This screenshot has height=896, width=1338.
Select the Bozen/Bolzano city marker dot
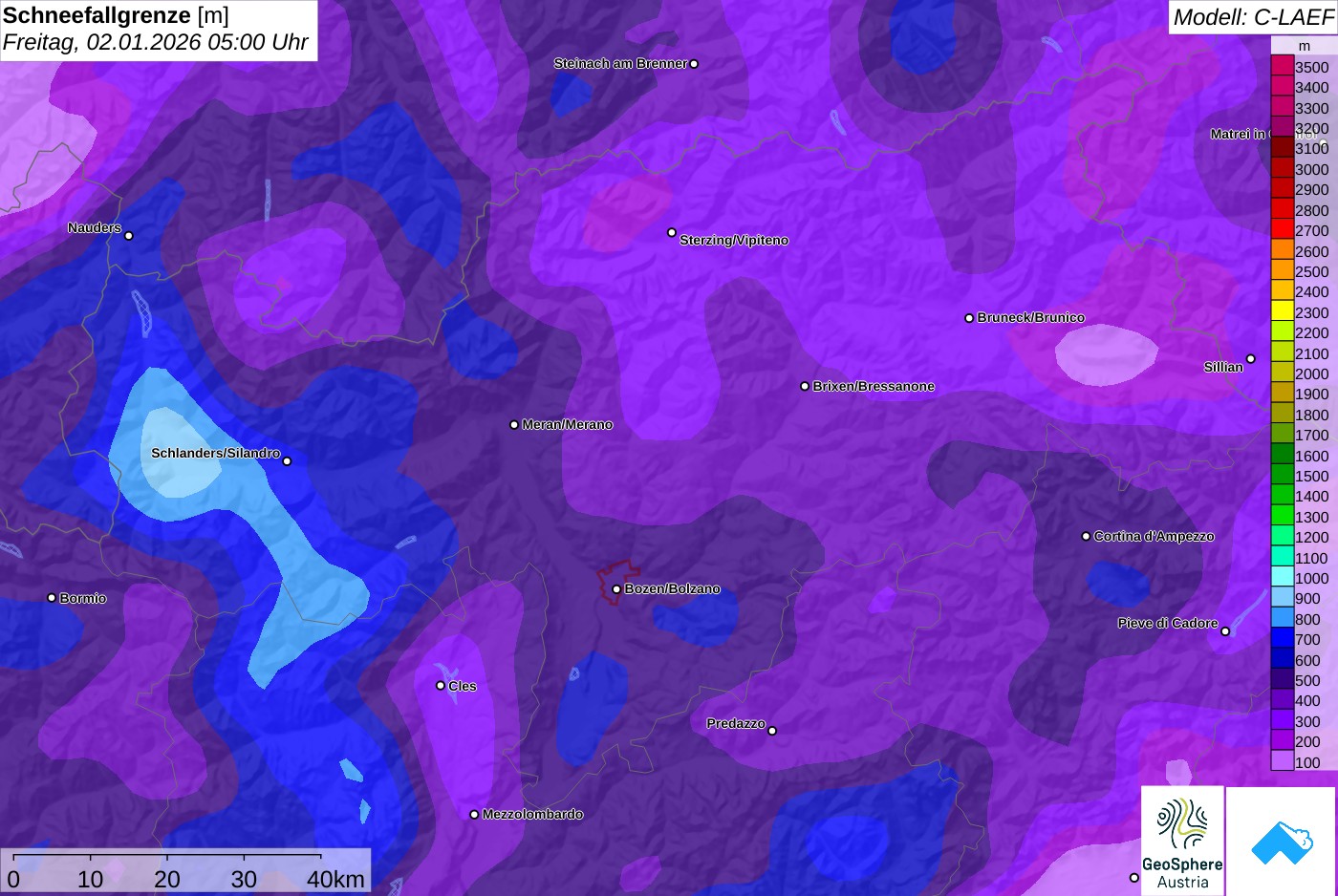616,589
